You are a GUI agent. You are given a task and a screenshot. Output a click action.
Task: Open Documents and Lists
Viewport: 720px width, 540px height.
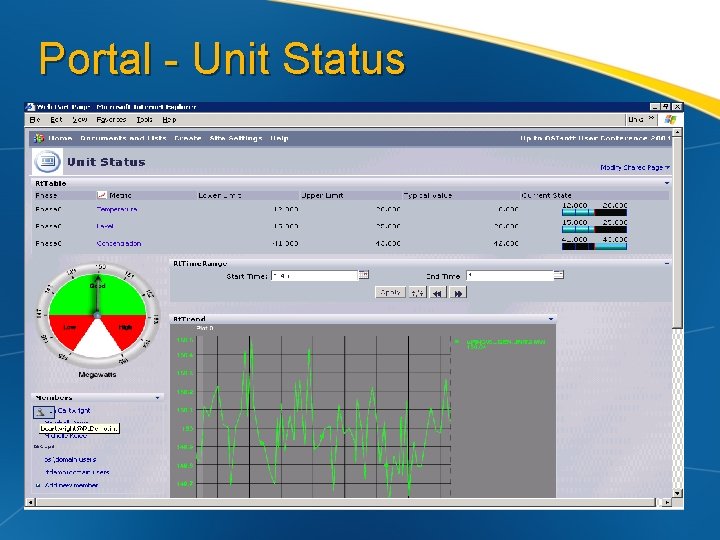click(x=123, y=138)
